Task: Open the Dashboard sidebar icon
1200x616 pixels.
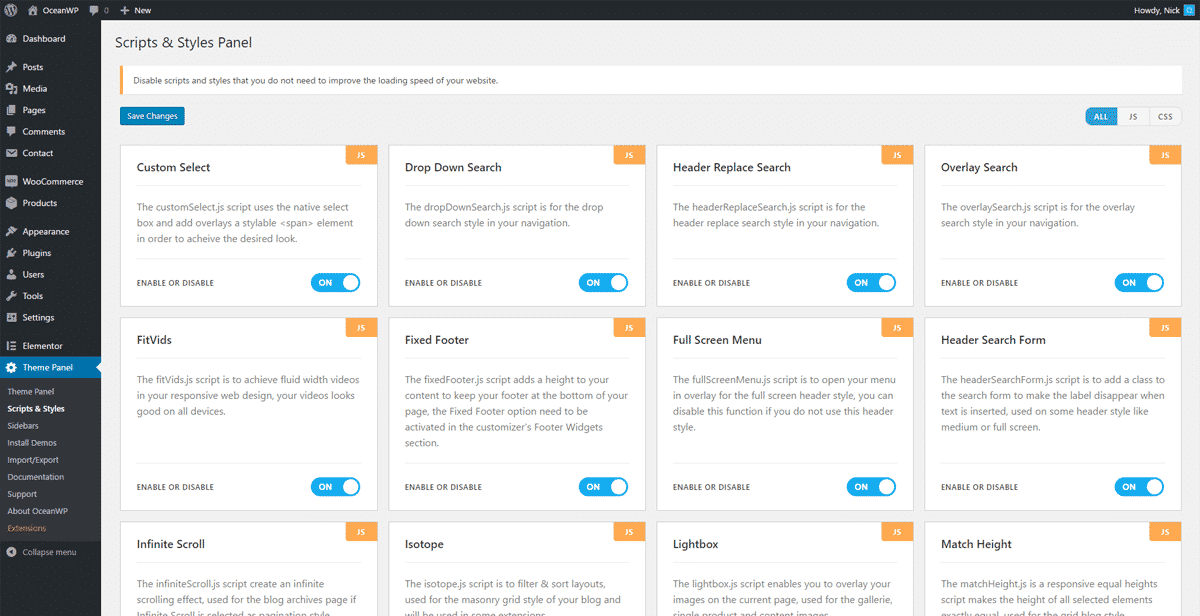Action: click(x=11, y=39)
